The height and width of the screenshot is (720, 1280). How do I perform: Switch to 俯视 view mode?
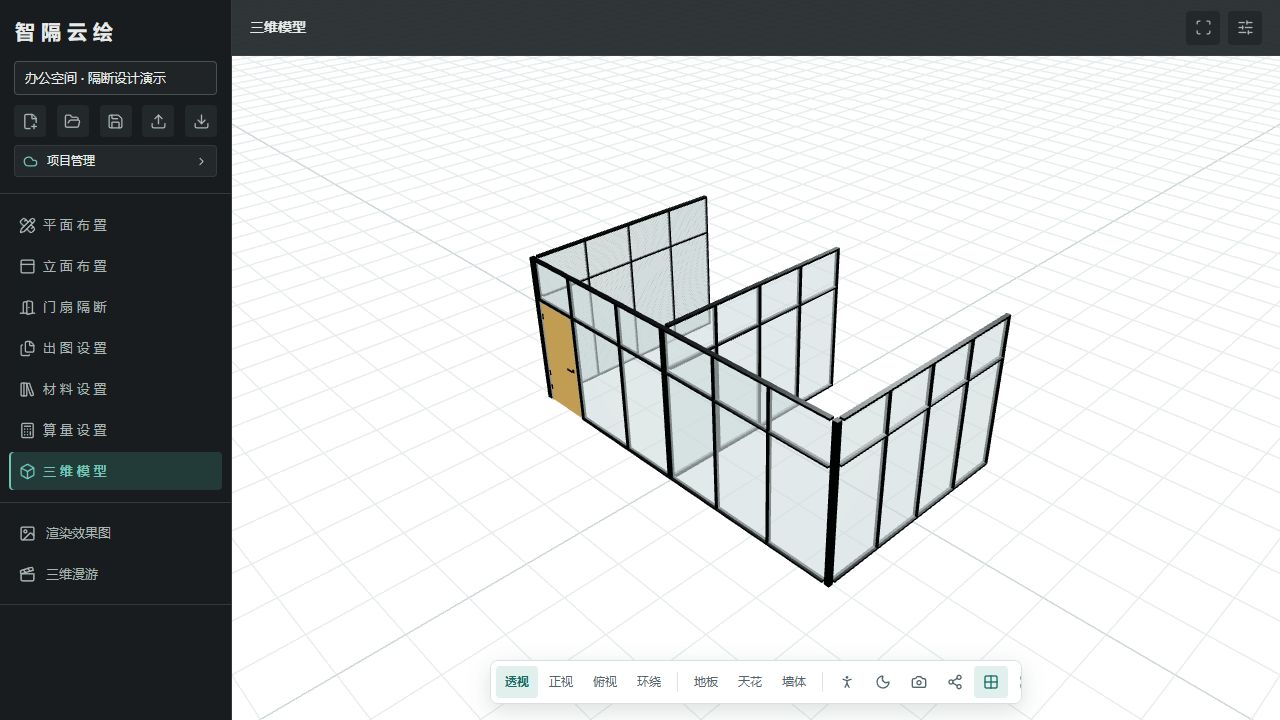coord(605,682)
